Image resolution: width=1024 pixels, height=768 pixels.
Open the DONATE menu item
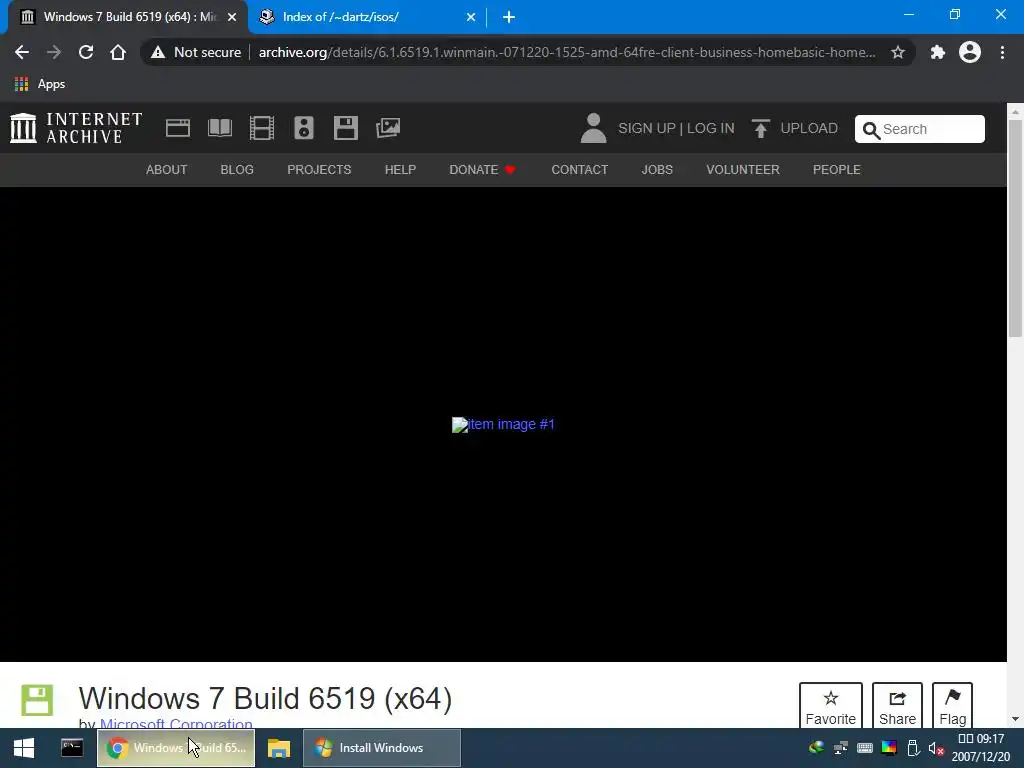tap(483, 170)
